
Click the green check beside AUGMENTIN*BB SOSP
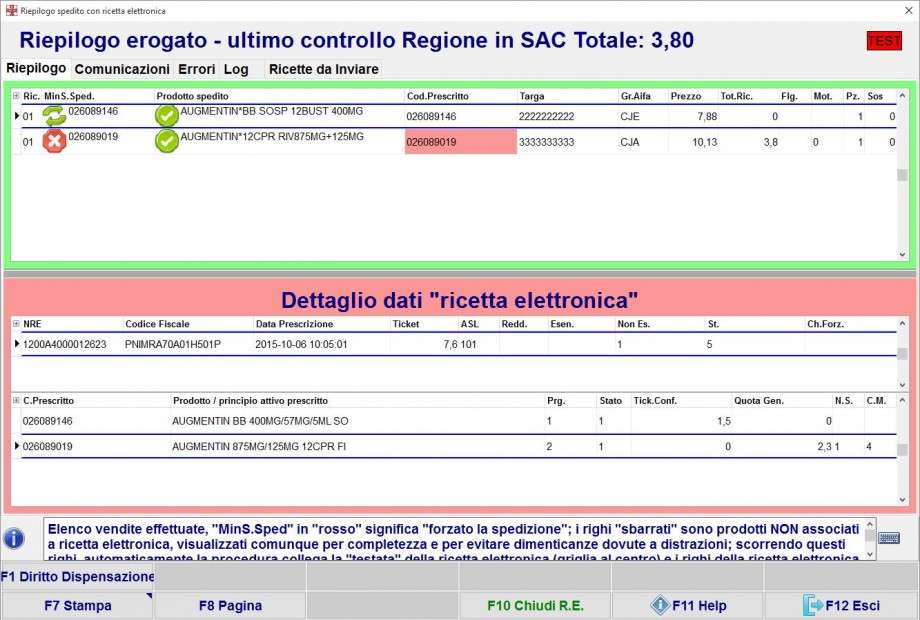[x=165, y=115]
